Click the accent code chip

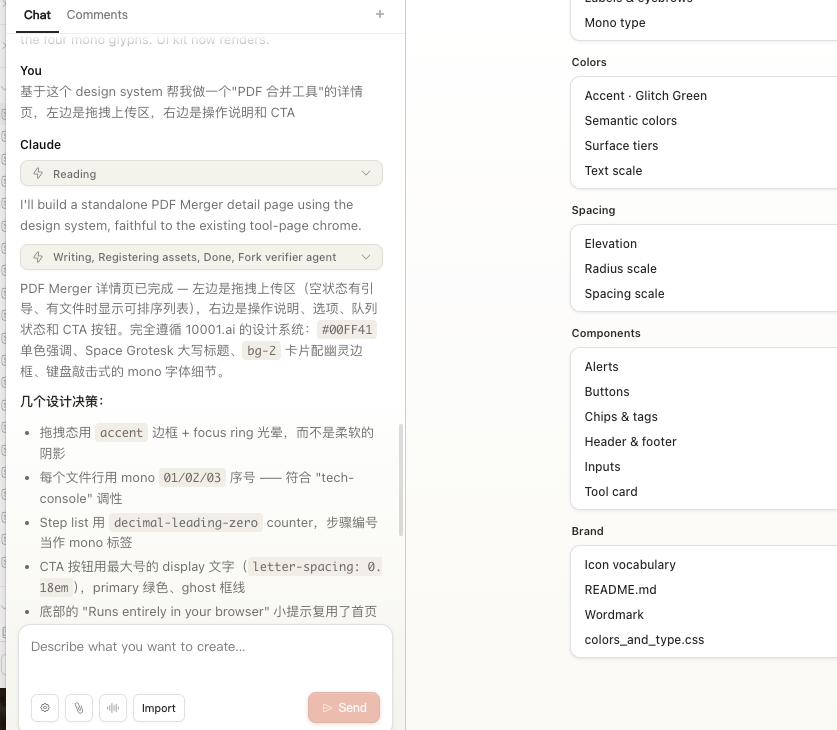pos(121,432)
